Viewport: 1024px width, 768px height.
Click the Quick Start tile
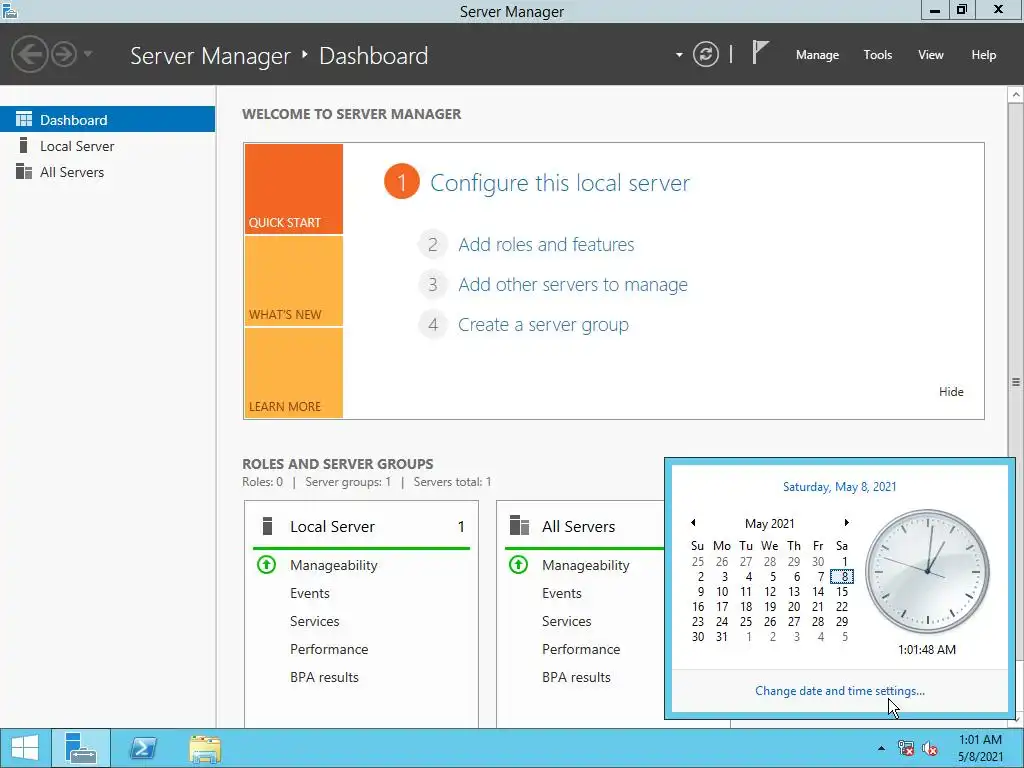pos(293,189)
